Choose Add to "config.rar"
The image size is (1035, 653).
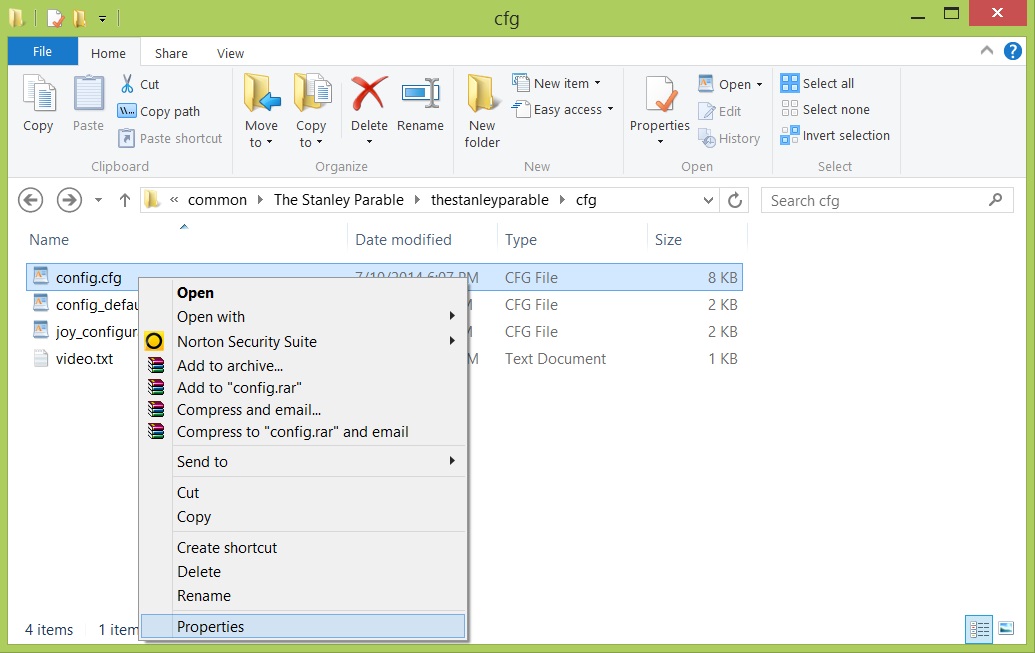click(x=303, y=388)
